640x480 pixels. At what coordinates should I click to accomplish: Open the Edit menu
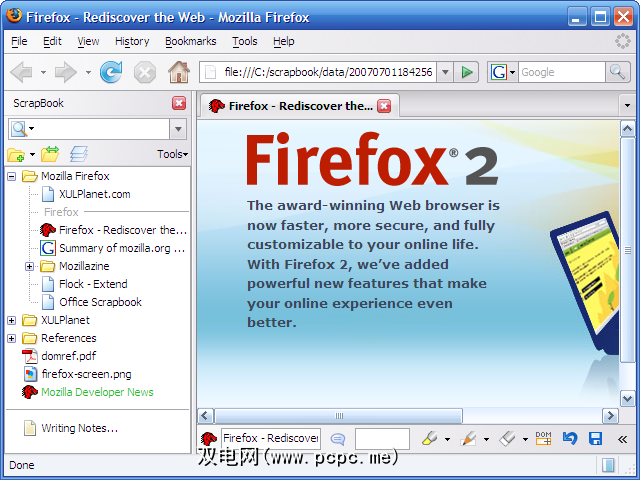click(x=52, y=42)
